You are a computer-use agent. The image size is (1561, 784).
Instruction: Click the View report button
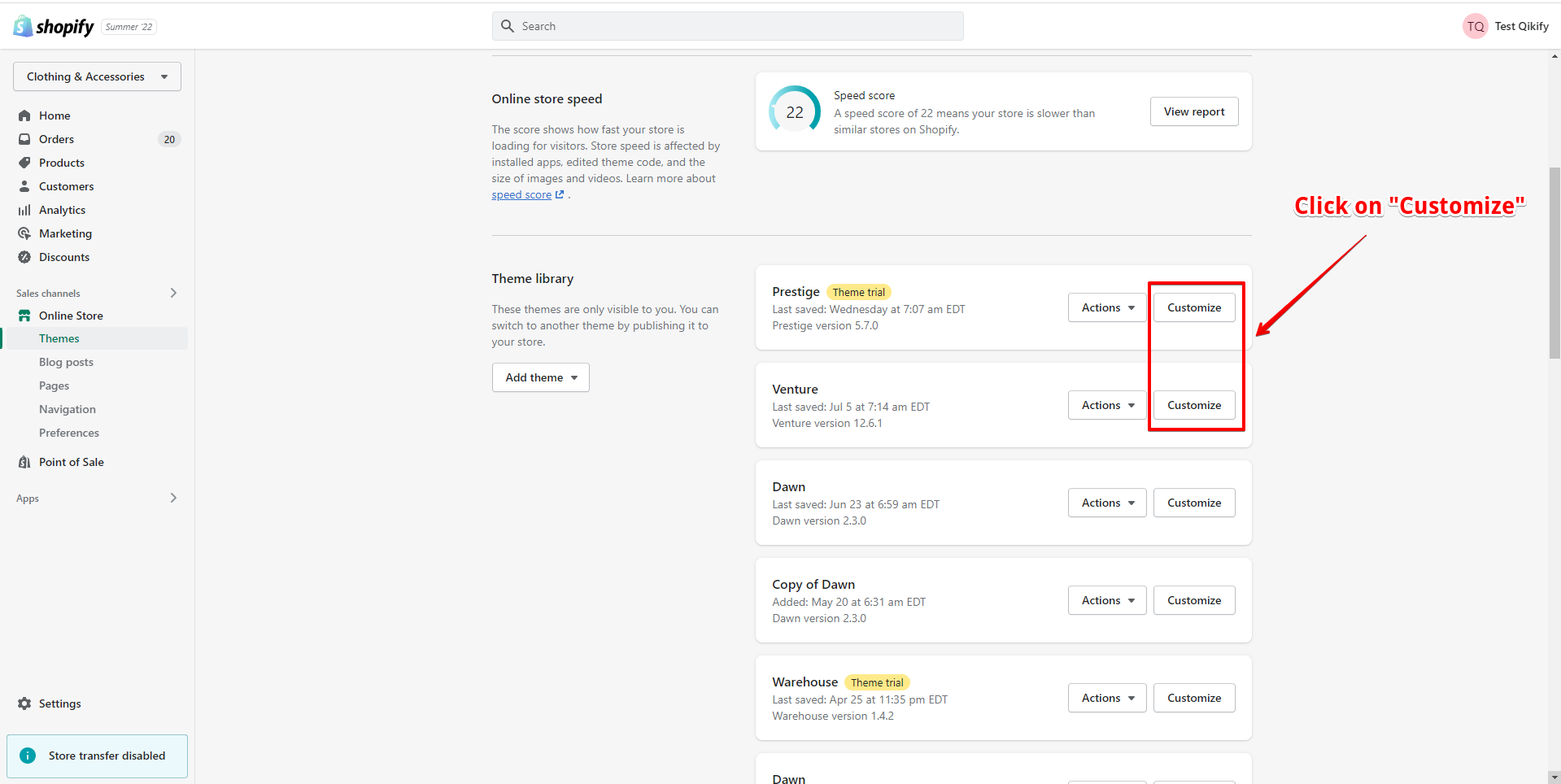(1194, 111)
